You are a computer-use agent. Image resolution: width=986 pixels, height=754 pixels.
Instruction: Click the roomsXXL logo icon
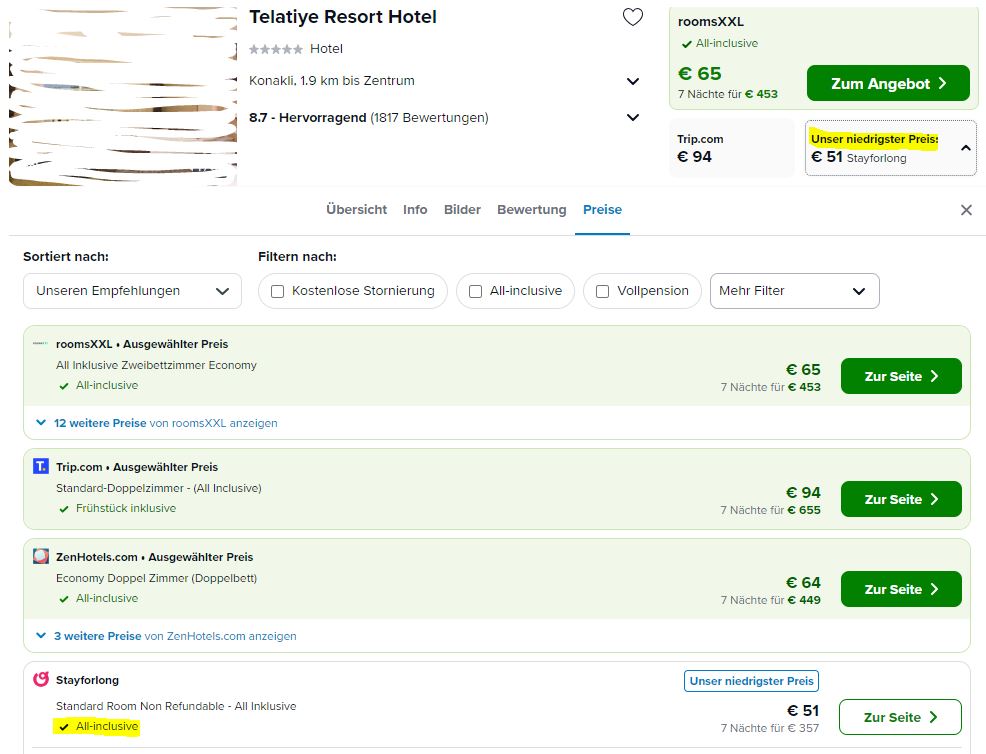40,343
